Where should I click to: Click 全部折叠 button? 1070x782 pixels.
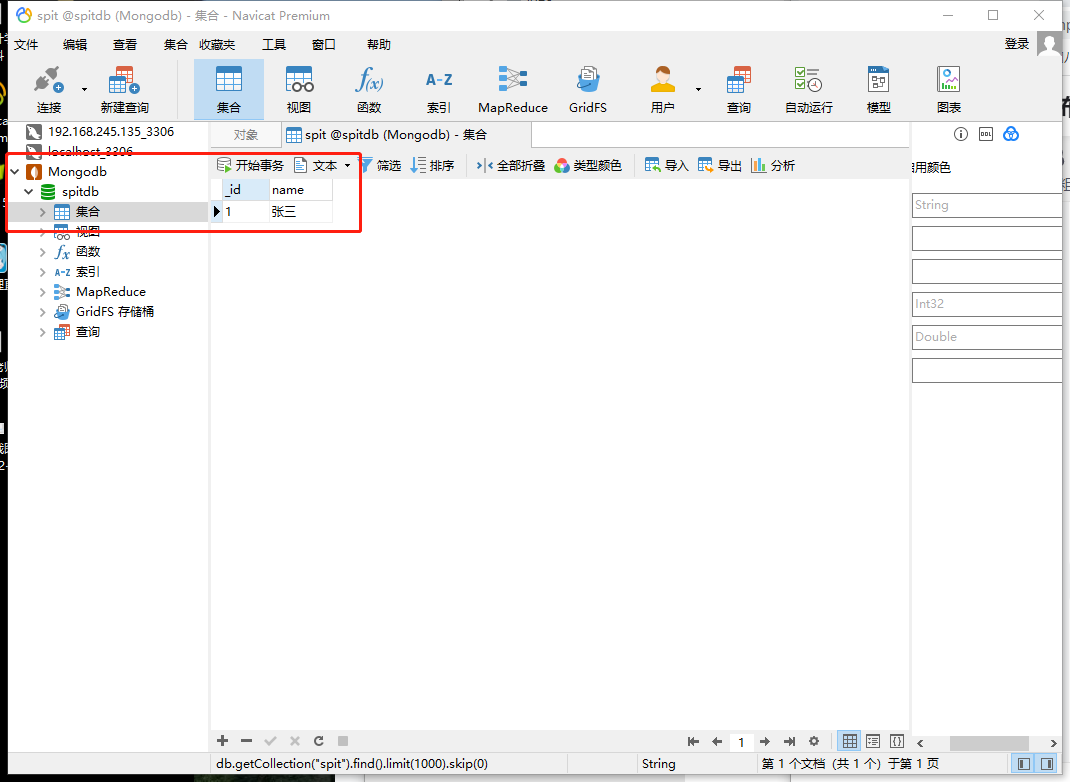pyautogui.click(x=510, y=165)
